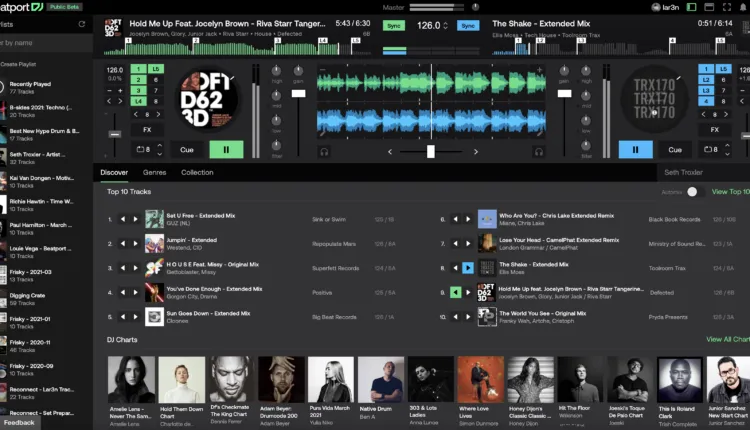
Task: Move crossfader left with left arrow
Action: (390, 152)
